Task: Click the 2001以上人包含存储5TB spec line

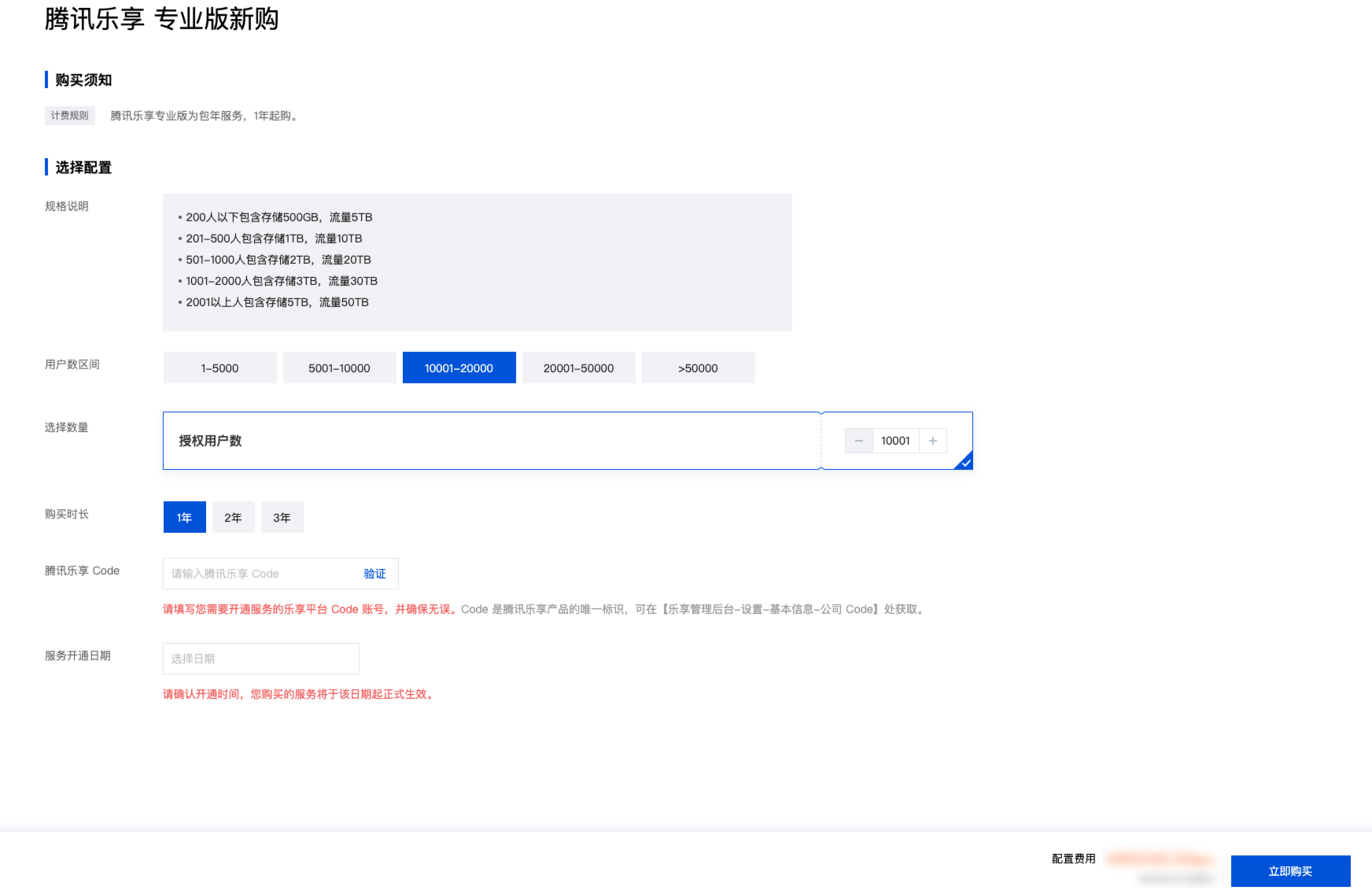Action: (277, 302)
